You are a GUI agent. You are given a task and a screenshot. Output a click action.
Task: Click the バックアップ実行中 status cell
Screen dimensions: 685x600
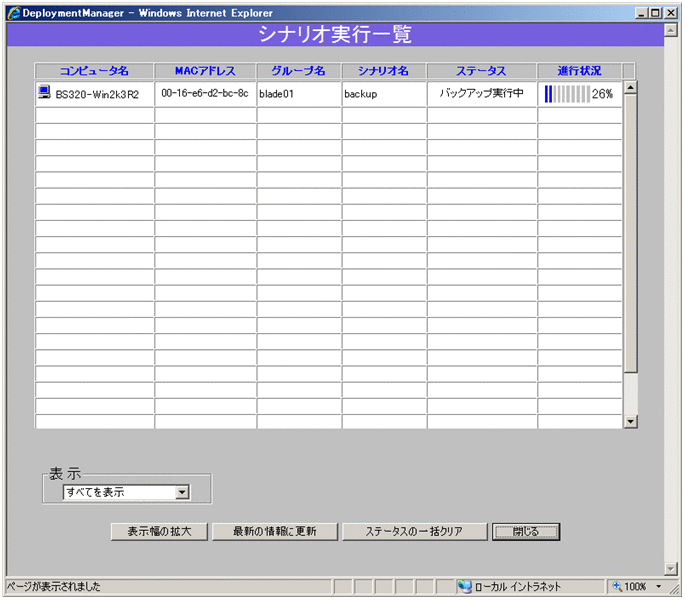482,94
